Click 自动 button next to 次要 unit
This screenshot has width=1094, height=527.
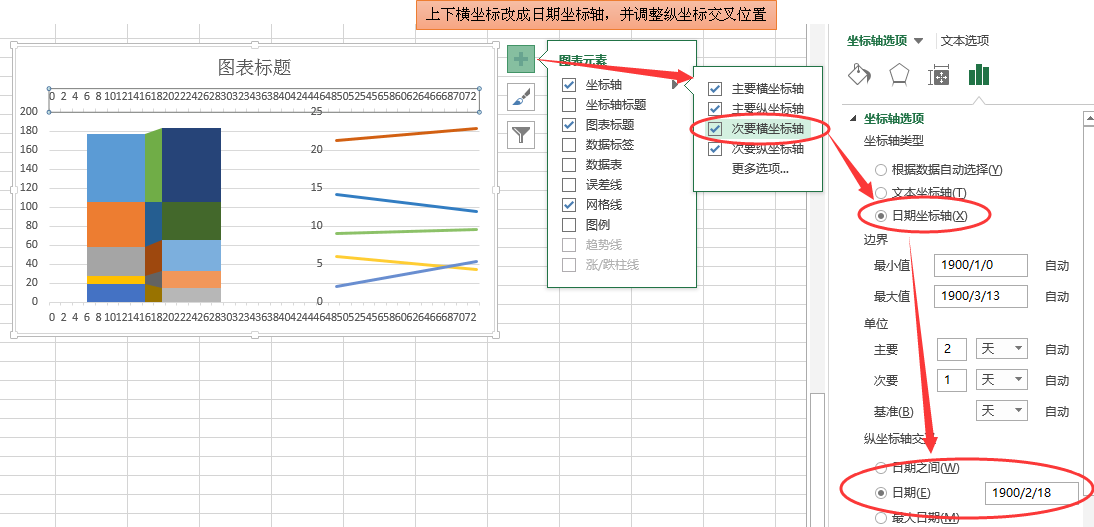click(1056, 381)
